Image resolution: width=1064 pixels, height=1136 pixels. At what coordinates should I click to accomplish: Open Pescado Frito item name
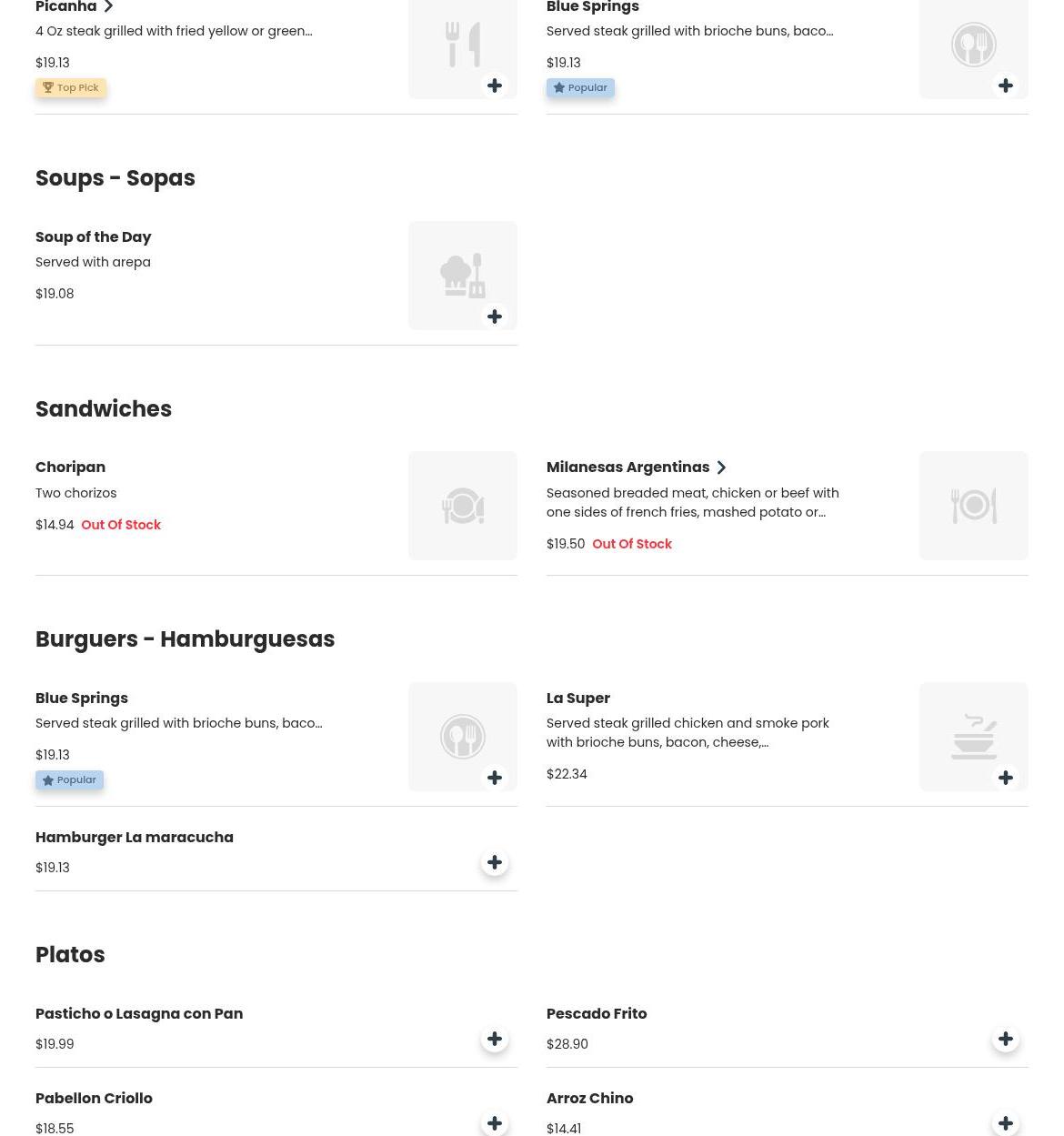pos(597,1014)
